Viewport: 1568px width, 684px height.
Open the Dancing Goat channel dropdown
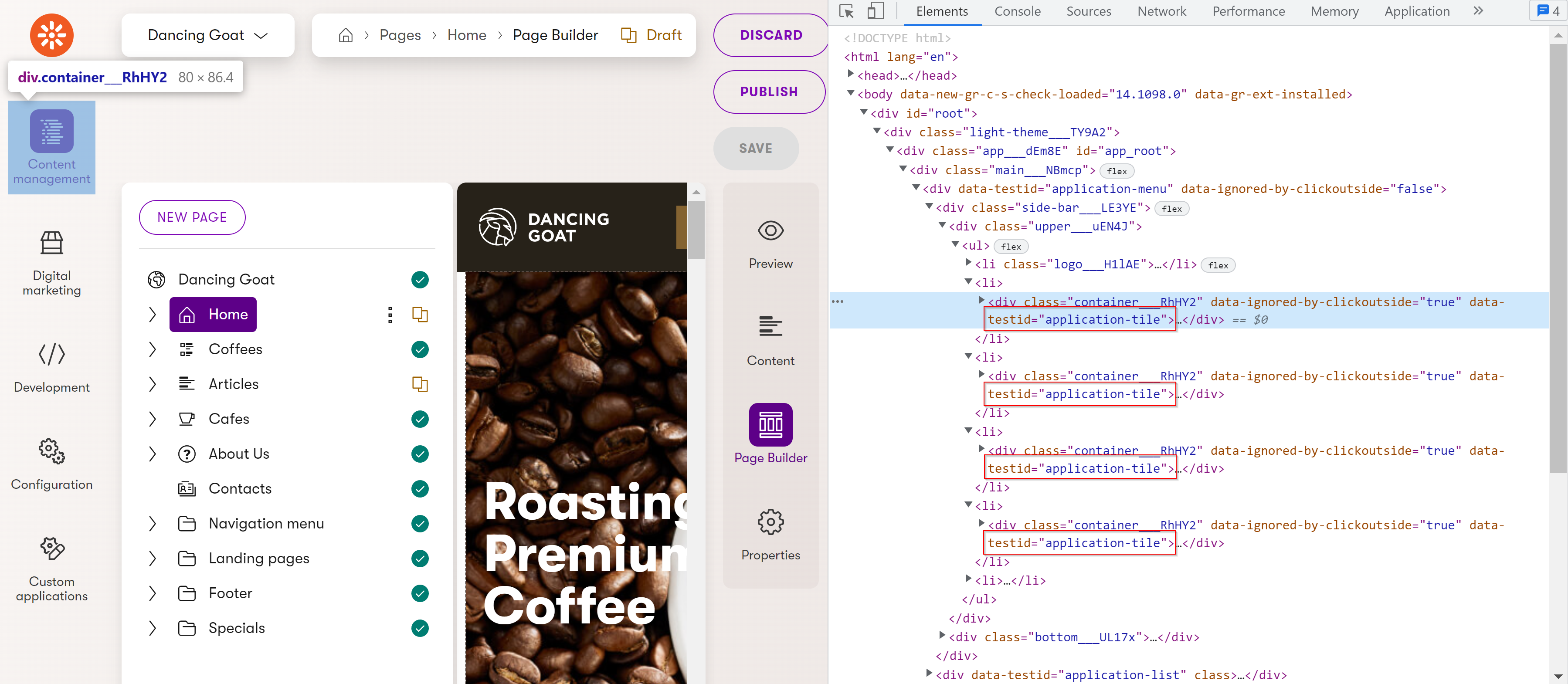coord(207,35)
